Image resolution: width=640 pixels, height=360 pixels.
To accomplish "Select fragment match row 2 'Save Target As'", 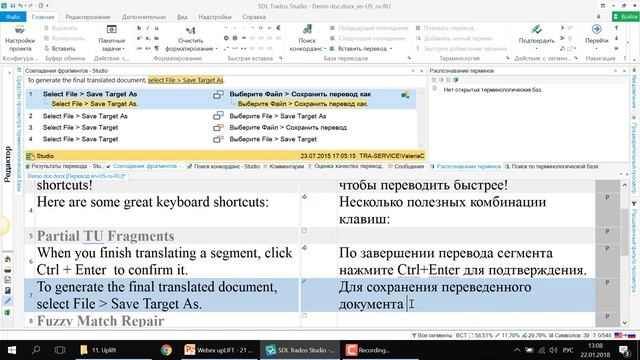I will 220,116.
